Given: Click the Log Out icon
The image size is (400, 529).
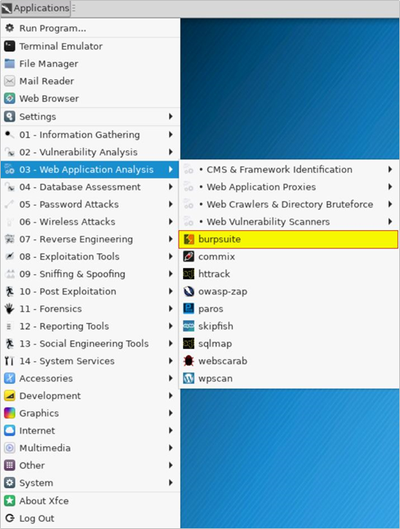Looking at the screenshot, I should click(9, 519).
